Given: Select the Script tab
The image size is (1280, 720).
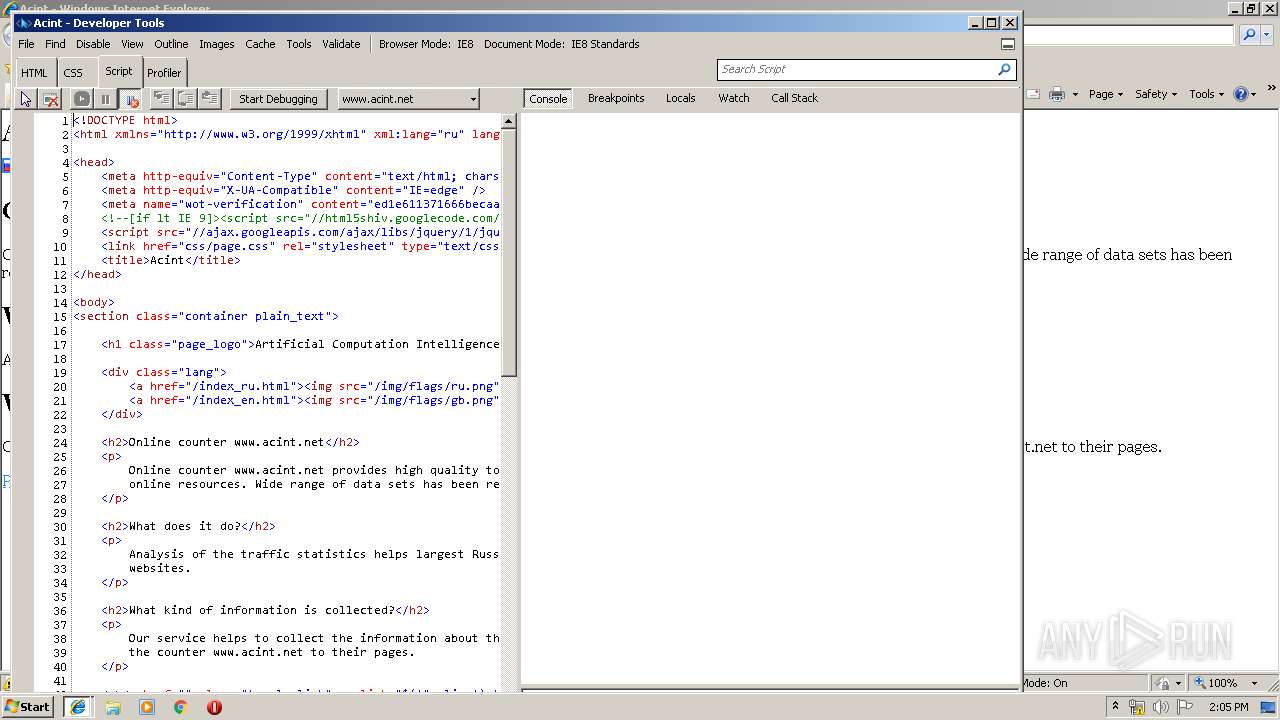Looking at the screenshot, I should 119,71.
